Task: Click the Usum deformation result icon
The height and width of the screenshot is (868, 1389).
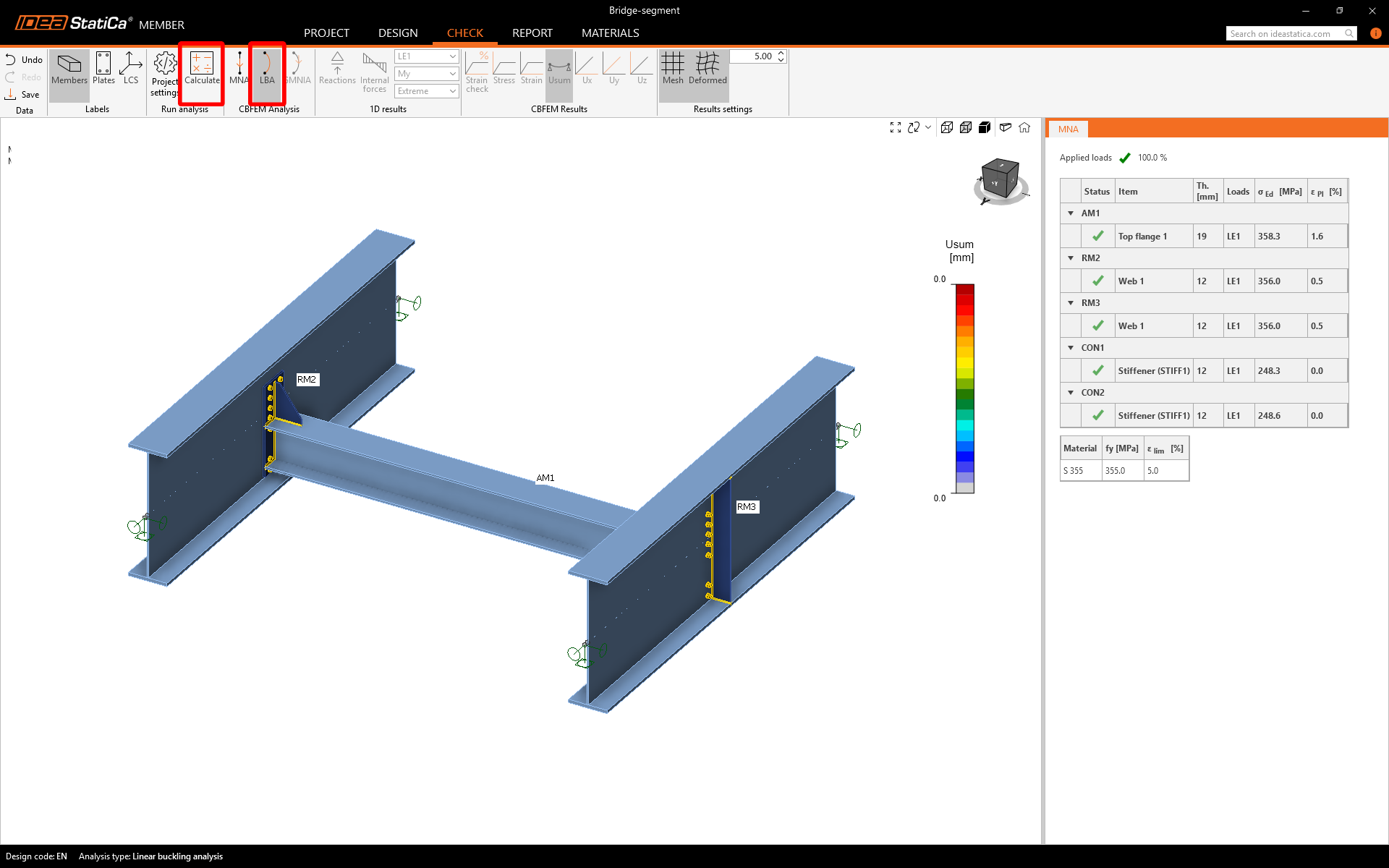Action: pos(558,69)
